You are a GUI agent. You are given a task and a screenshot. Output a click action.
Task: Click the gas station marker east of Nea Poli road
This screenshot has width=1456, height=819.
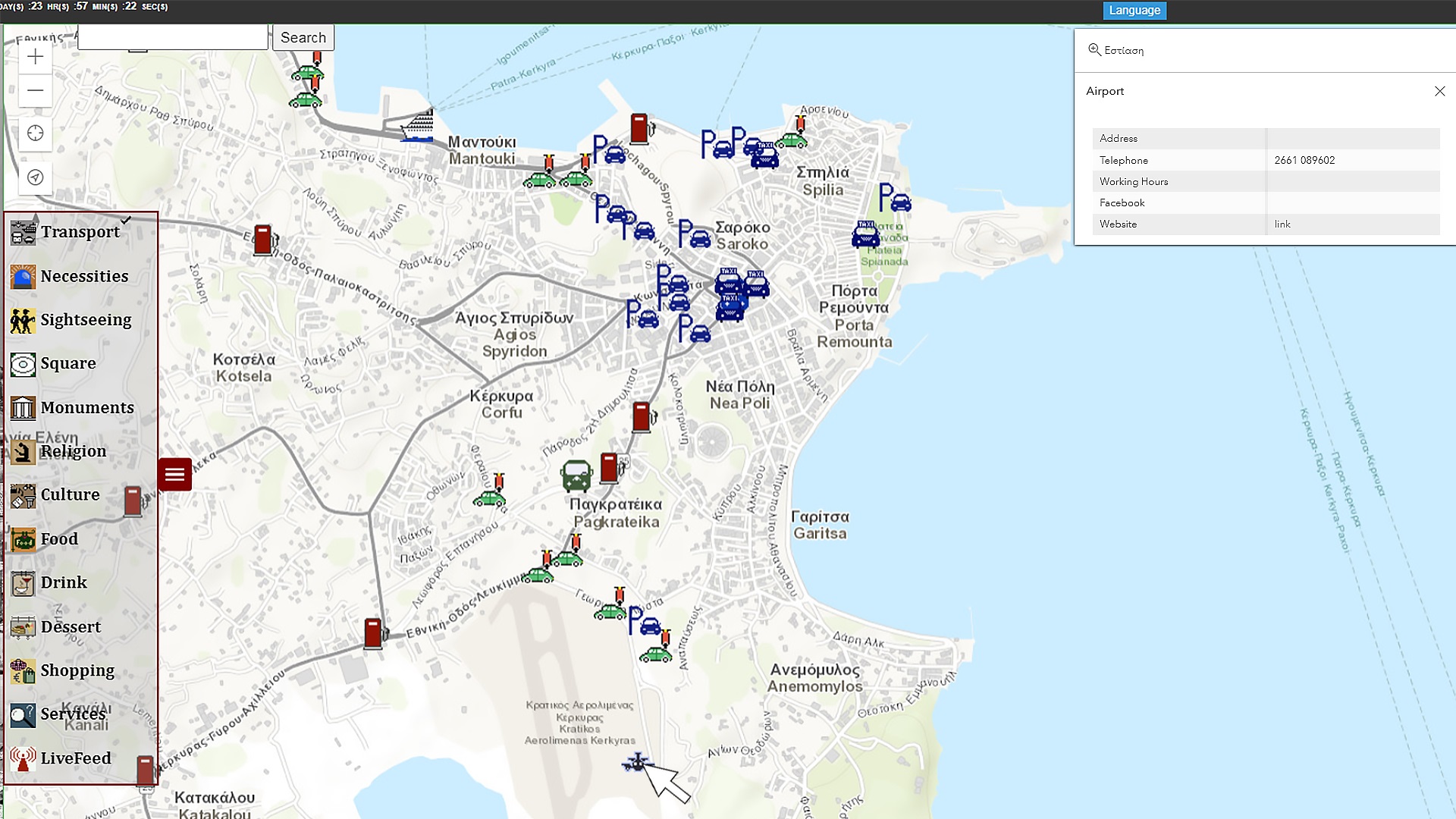pyautogui.click(x=643, y=417)
